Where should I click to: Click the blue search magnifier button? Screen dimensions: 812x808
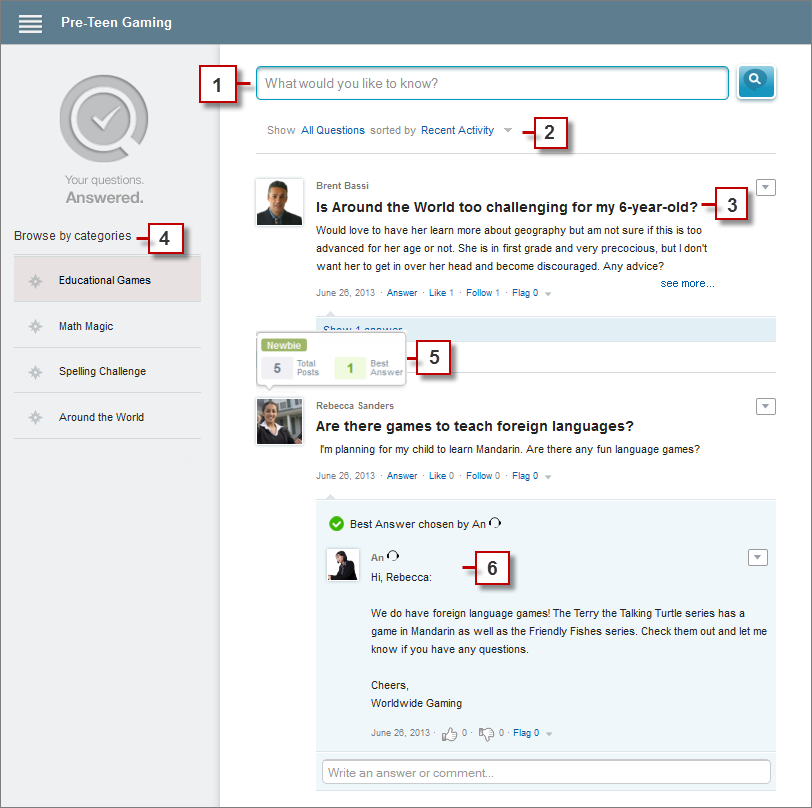(x=756, y=82)
